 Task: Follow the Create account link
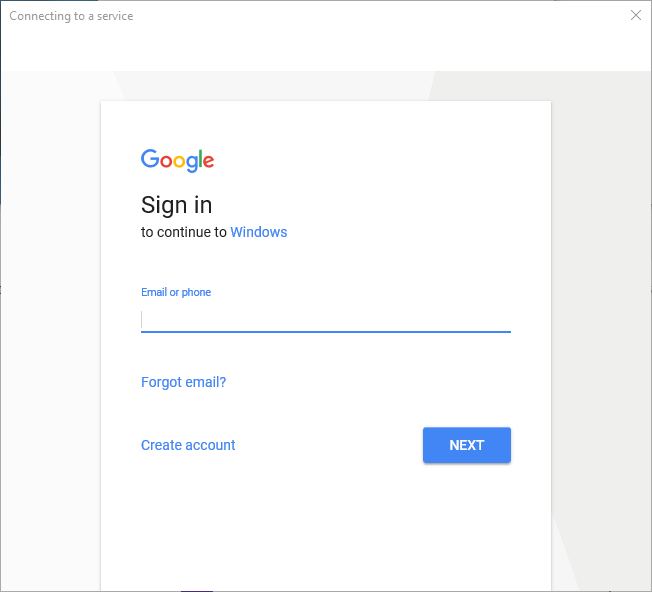point(188,445)
